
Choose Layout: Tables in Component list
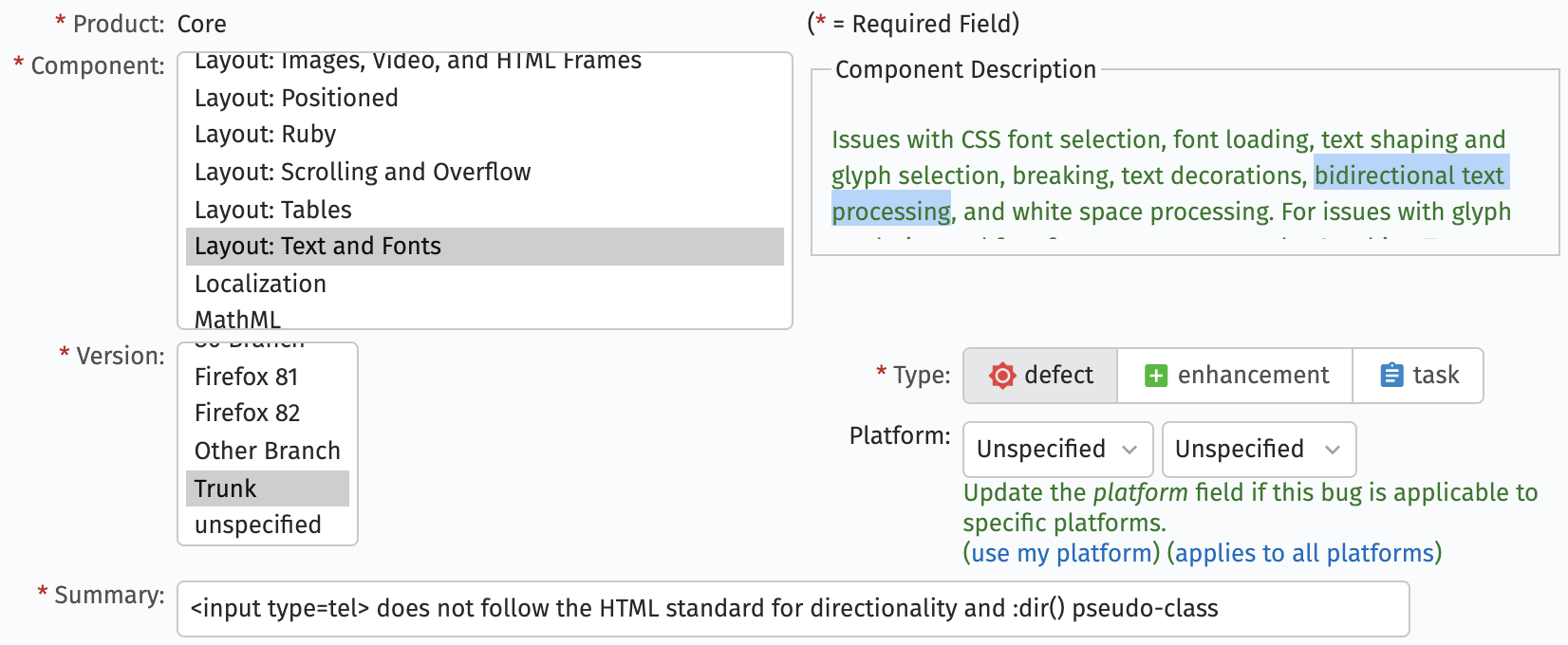point(273,210)
